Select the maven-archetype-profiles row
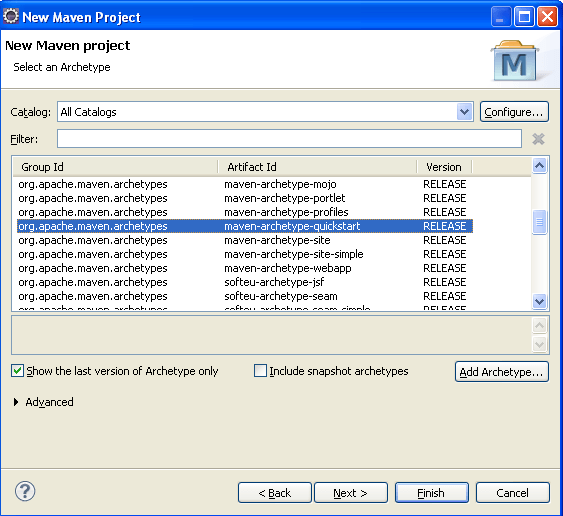Screen dimensions: 563x516 point(245,212)
